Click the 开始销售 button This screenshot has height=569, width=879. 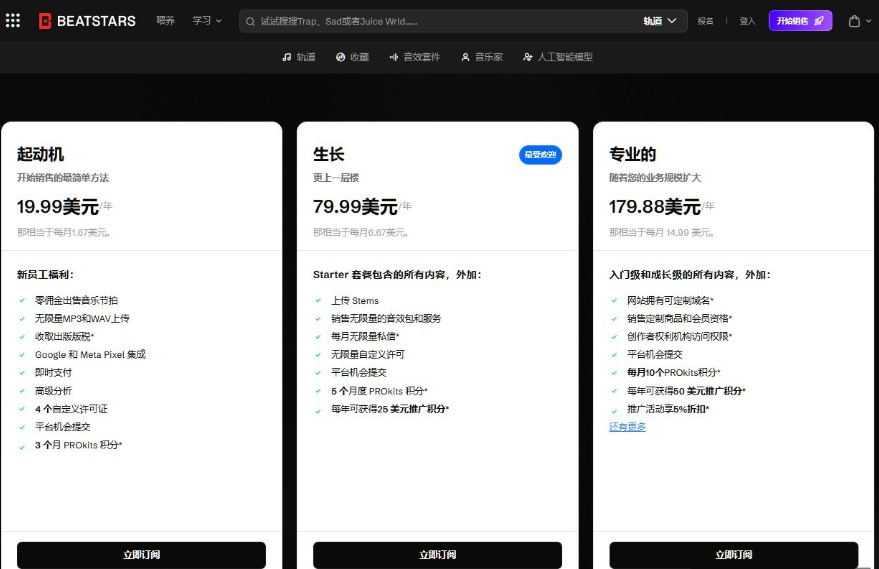(801, 21)
